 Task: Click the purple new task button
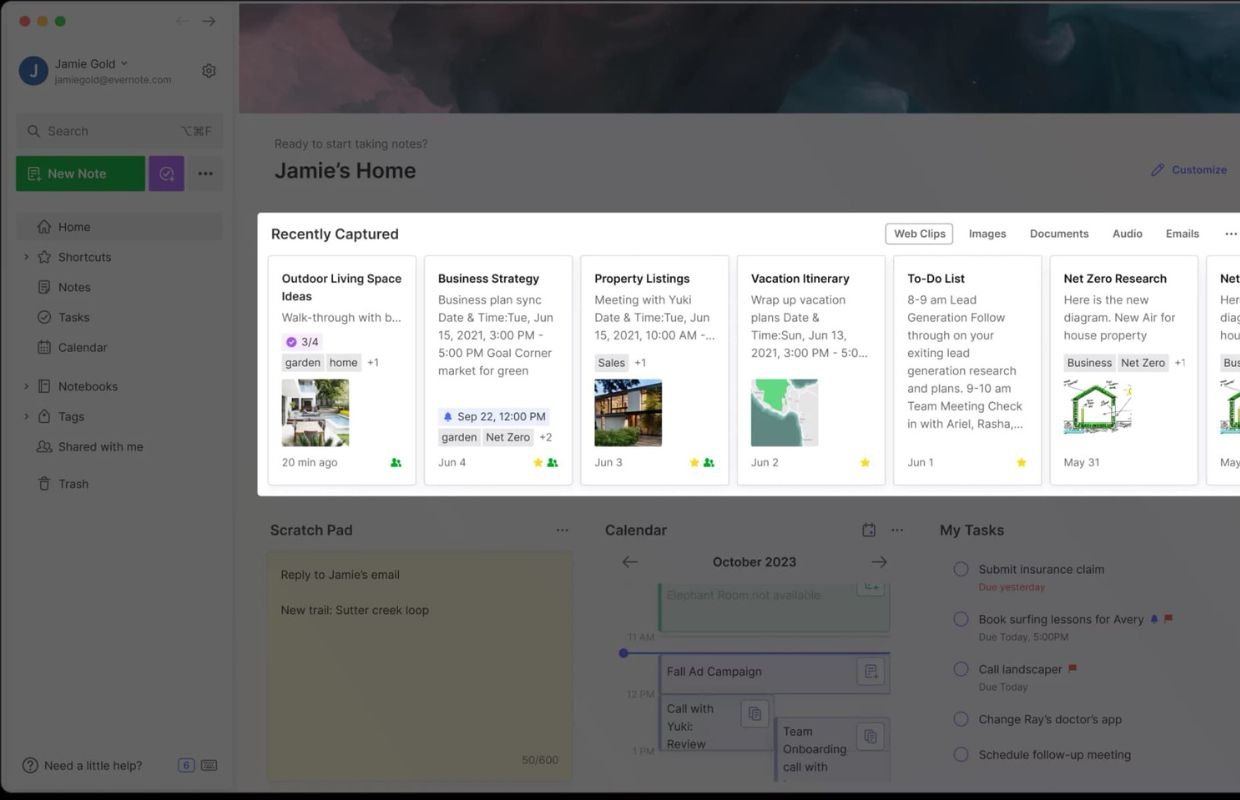(166, 173)
